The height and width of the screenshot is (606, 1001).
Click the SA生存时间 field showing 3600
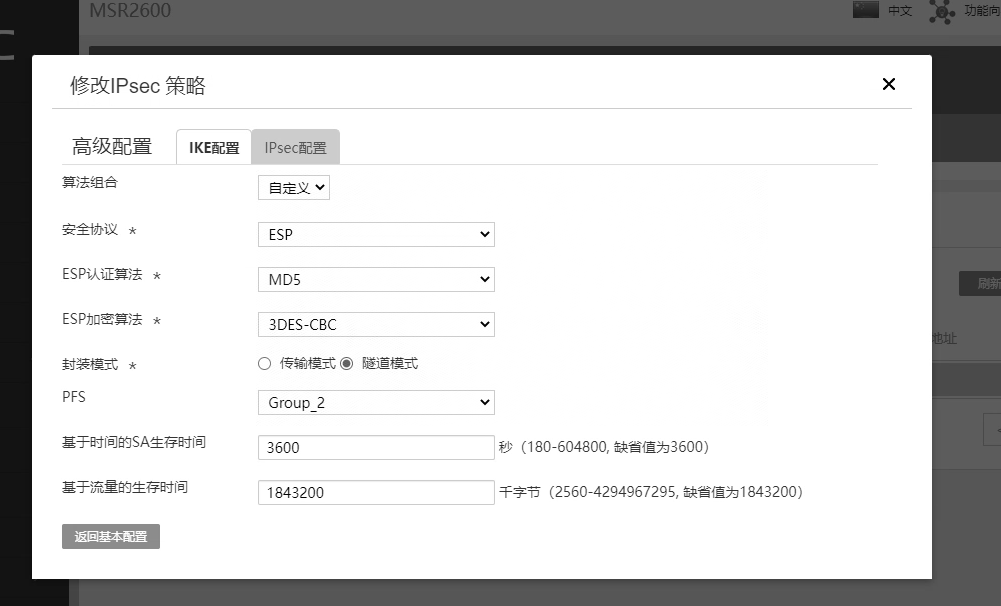click(376, 447)
